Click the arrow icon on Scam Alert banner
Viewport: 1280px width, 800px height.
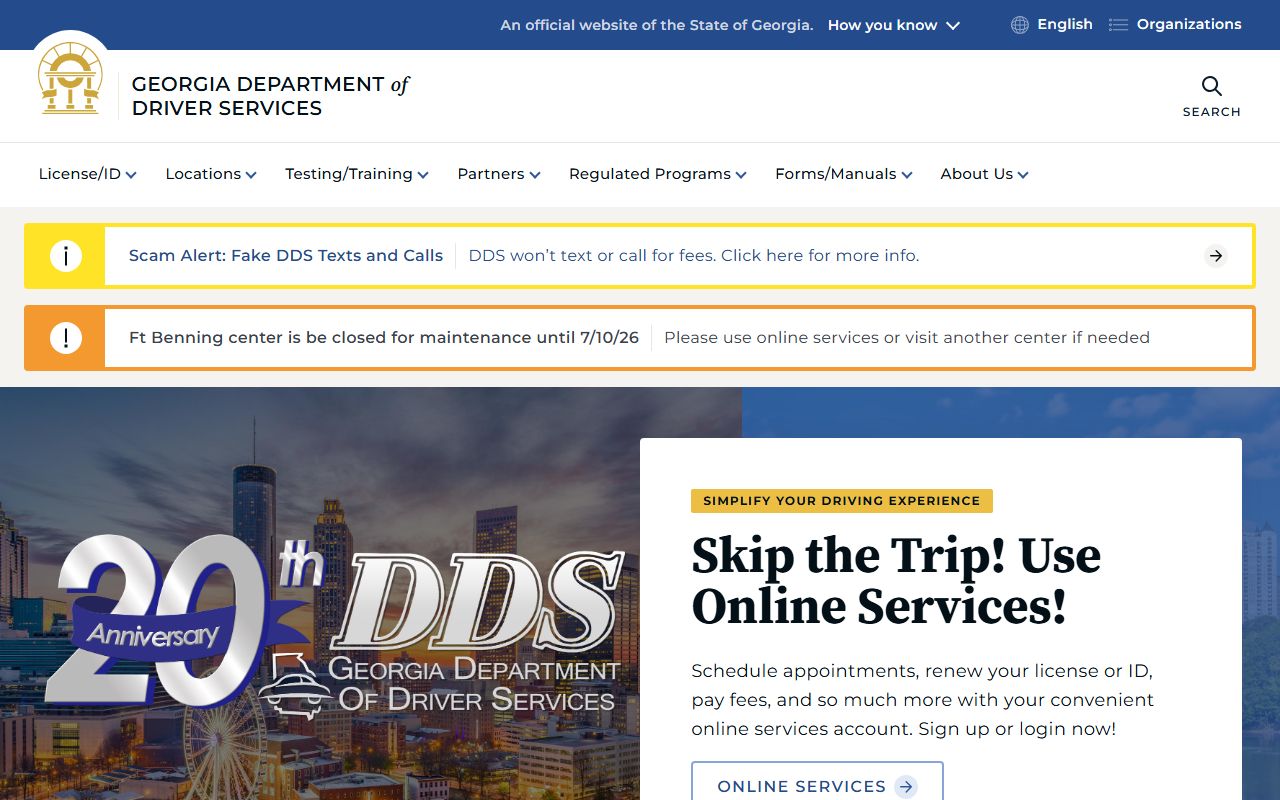[x=1215, y=256]
